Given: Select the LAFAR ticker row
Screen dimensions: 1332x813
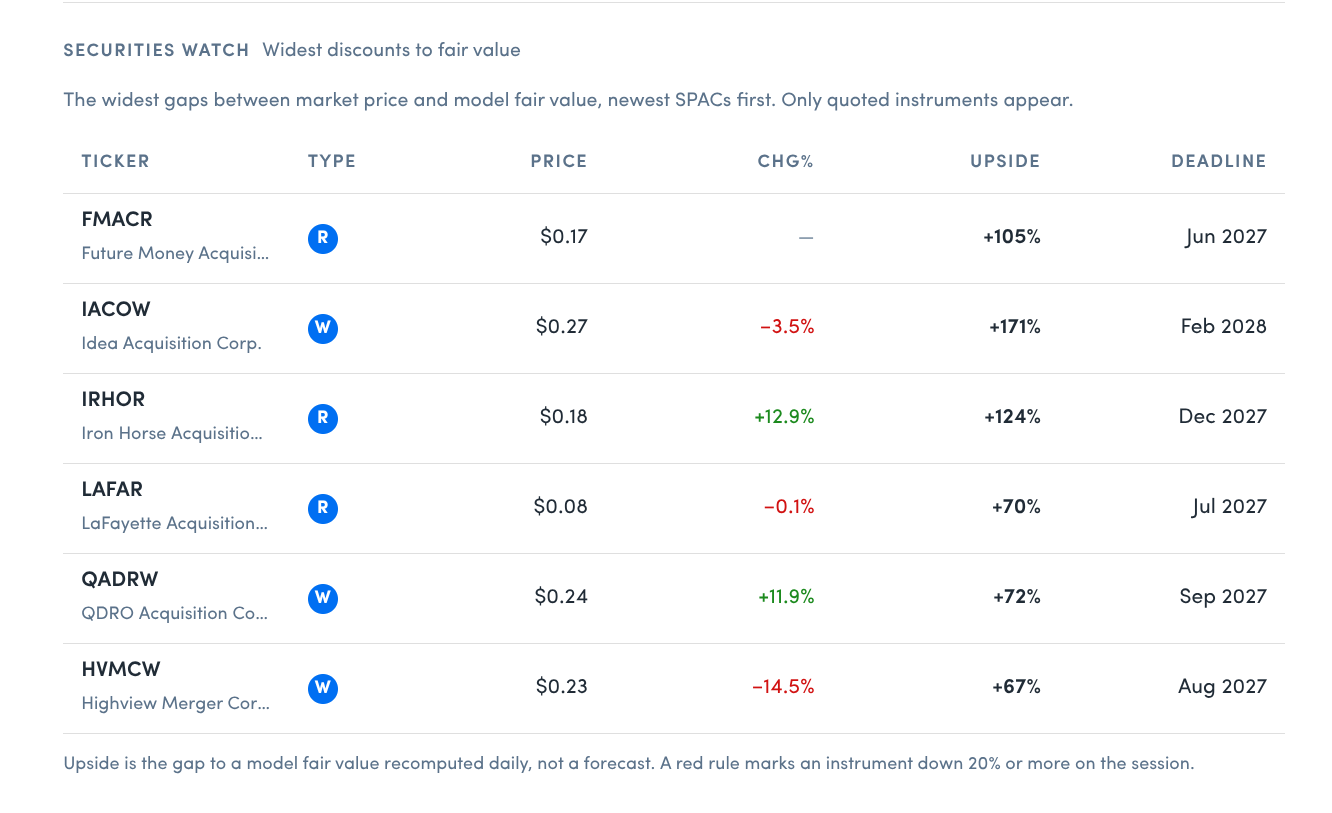Looking at the screenshot, I should pos(674,509).
